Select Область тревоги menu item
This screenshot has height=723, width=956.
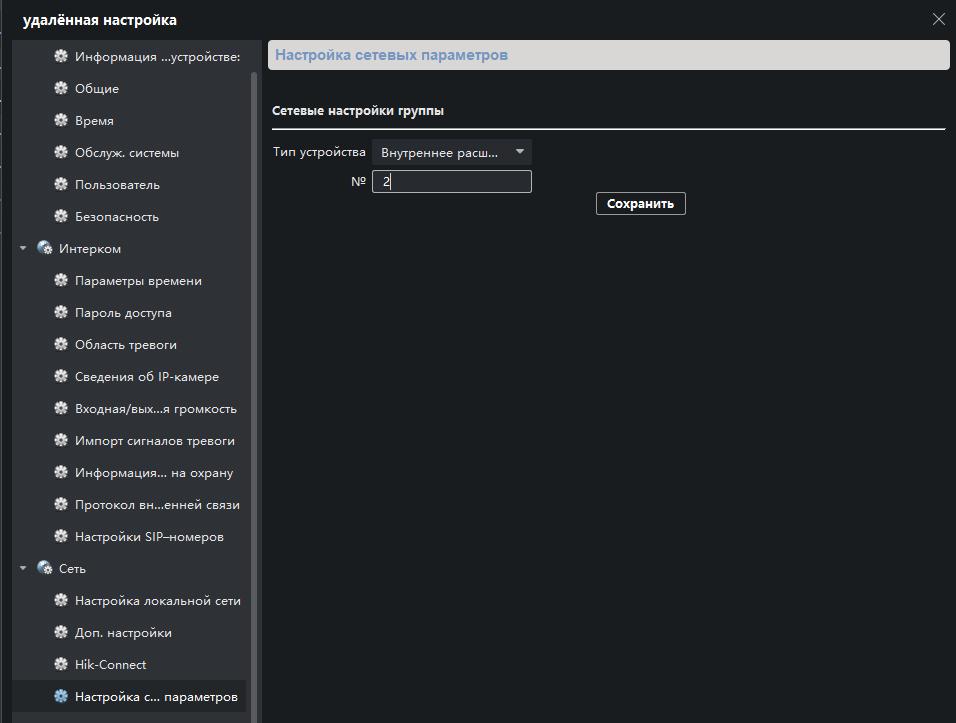click(x=125, y=345)
